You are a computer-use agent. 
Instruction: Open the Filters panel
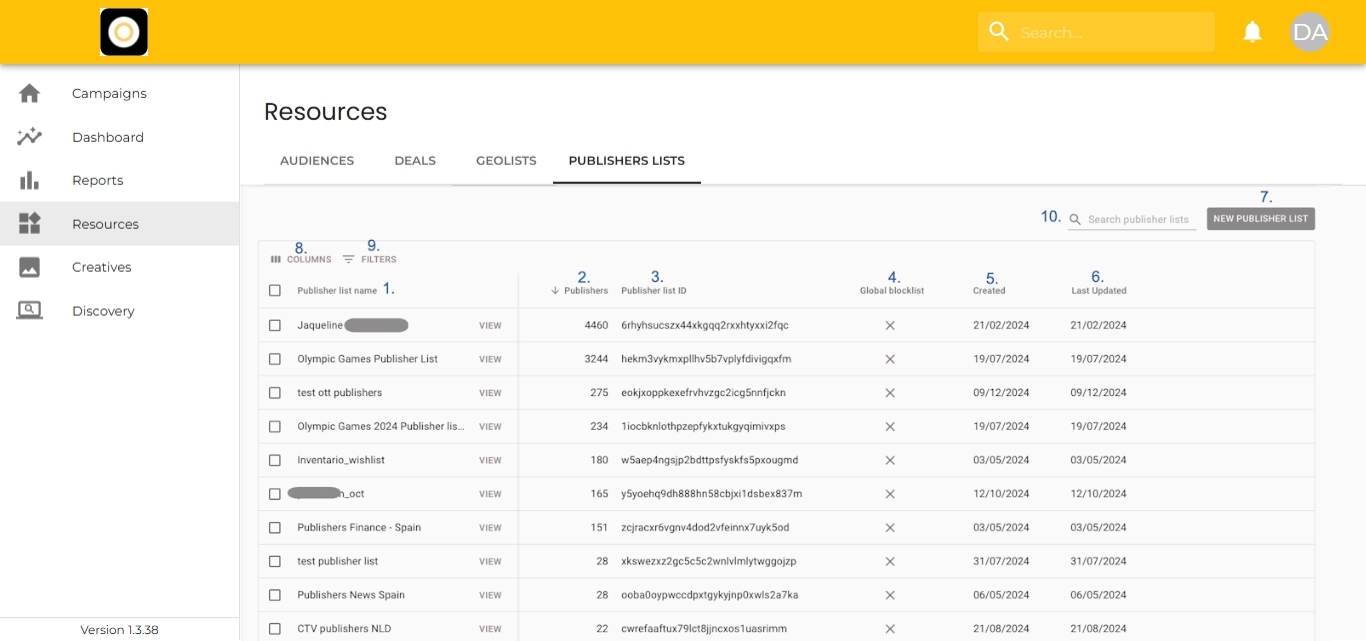(370, 259)
